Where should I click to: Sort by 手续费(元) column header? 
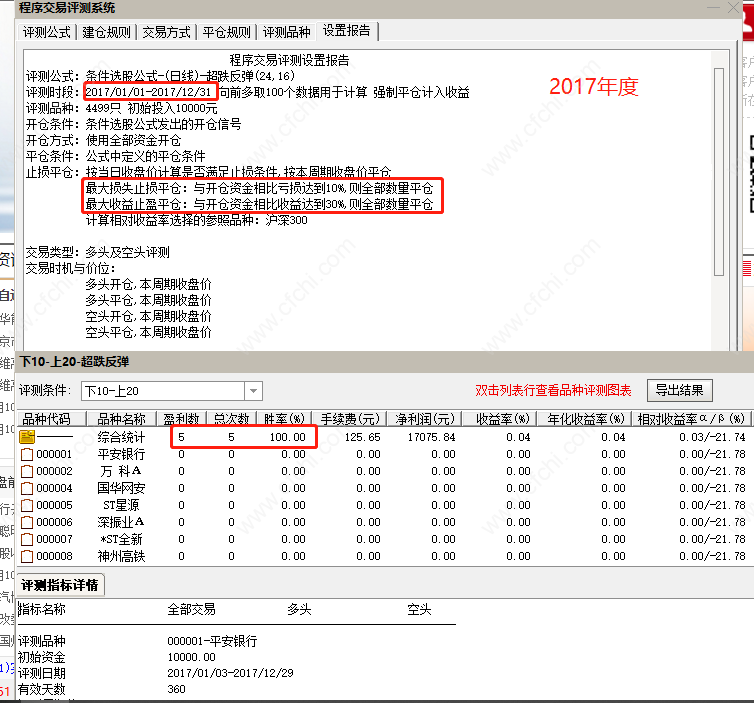tap(350, 419)
